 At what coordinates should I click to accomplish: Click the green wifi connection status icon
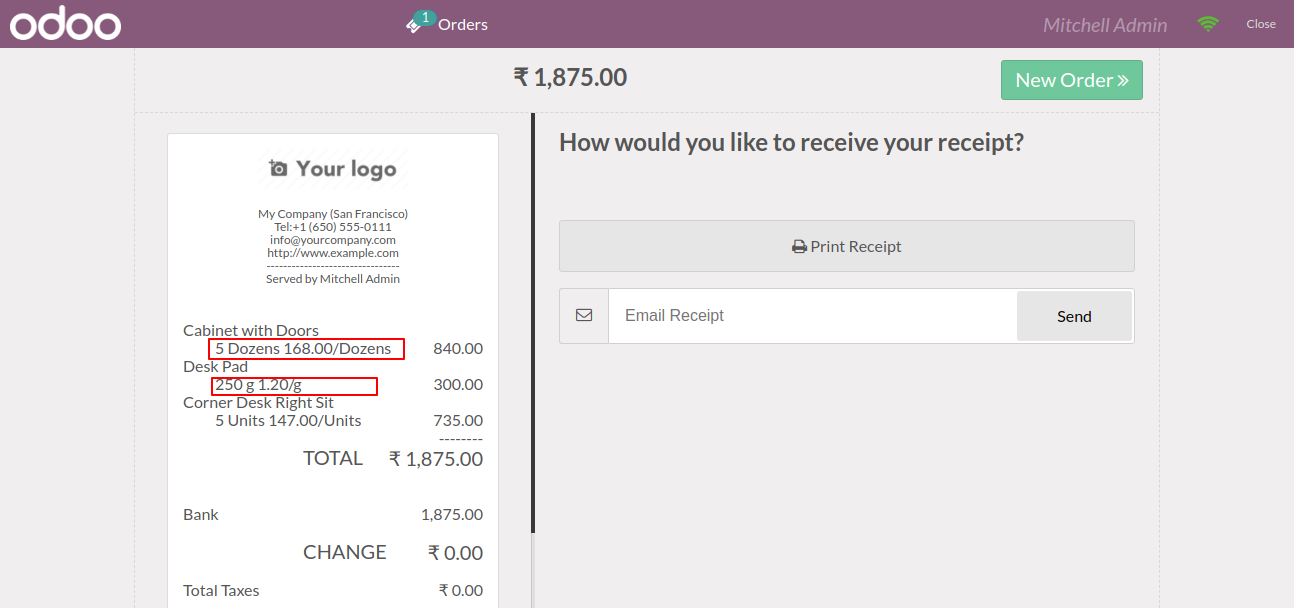point(1209,24)
